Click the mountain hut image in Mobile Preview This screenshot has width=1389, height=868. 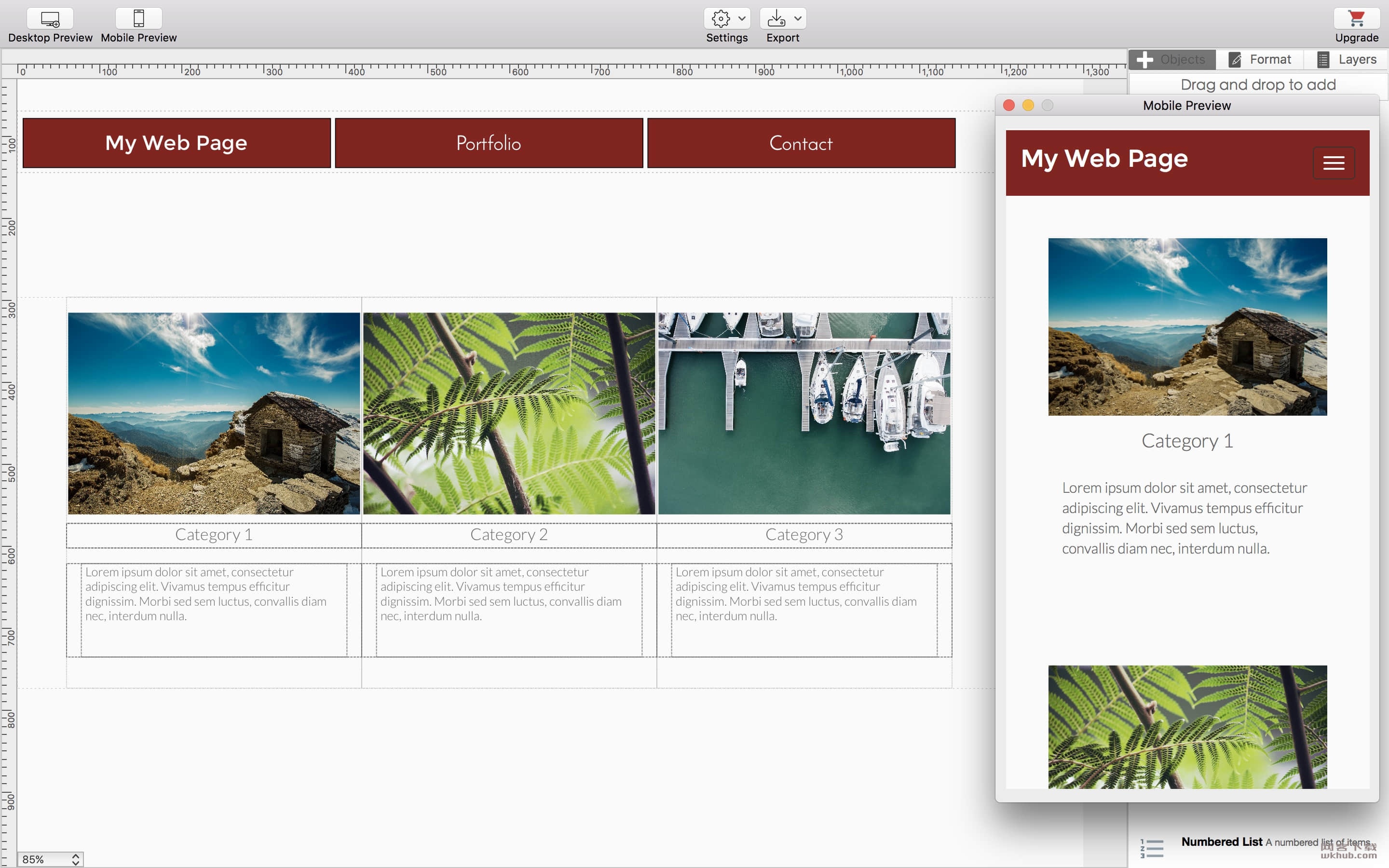pyautogui.click(x=1187, y=326)
